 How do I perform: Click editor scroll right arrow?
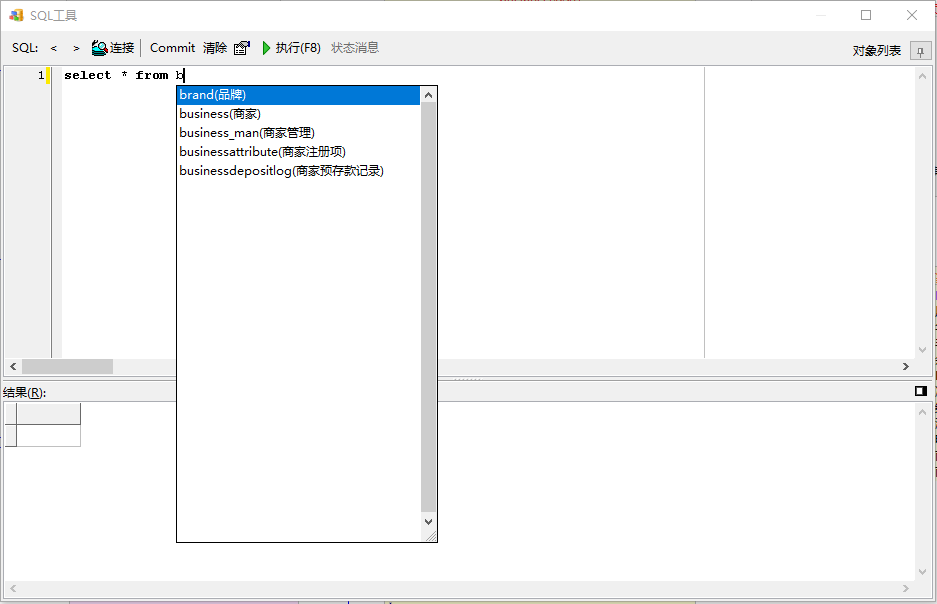906,366
